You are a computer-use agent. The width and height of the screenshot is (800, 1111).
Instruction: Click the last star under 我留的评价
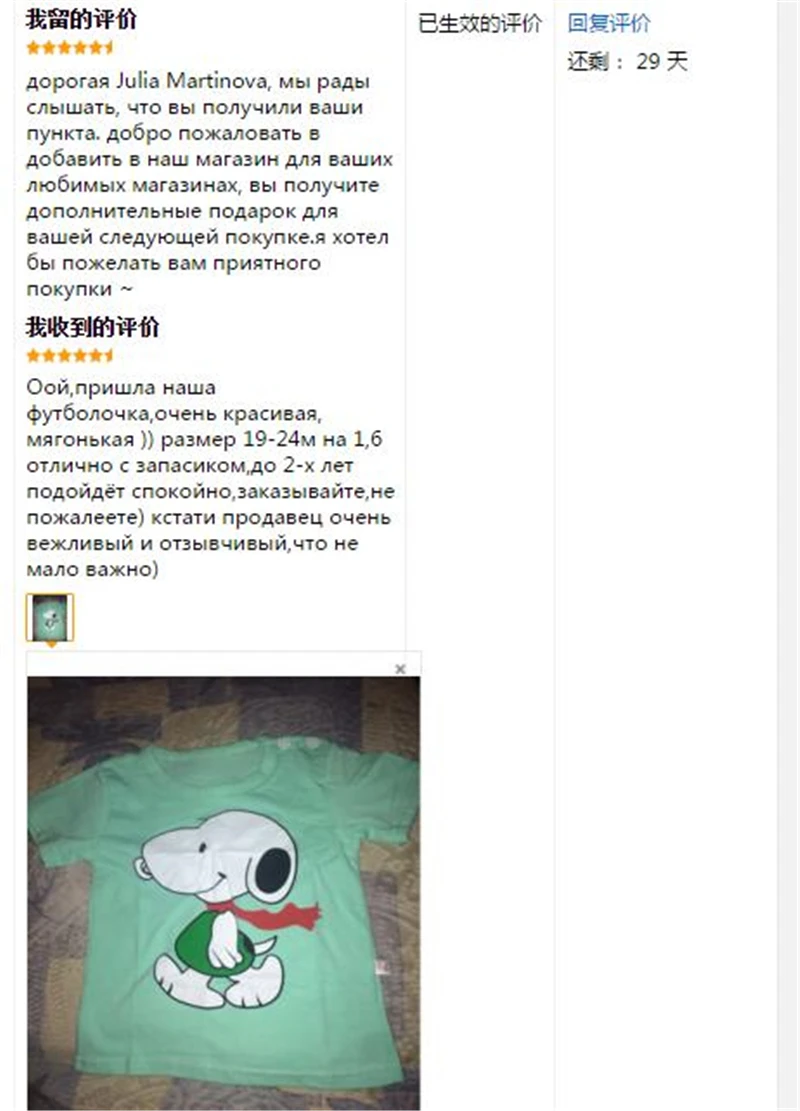pyautogui.click(x=108, y=48)
